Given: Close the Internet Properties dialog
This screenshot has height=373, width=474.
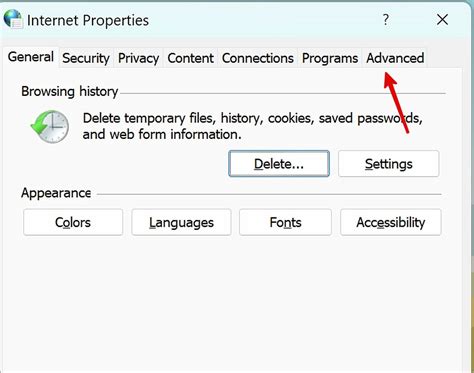Looking at the screenshot, I should 442,20.
